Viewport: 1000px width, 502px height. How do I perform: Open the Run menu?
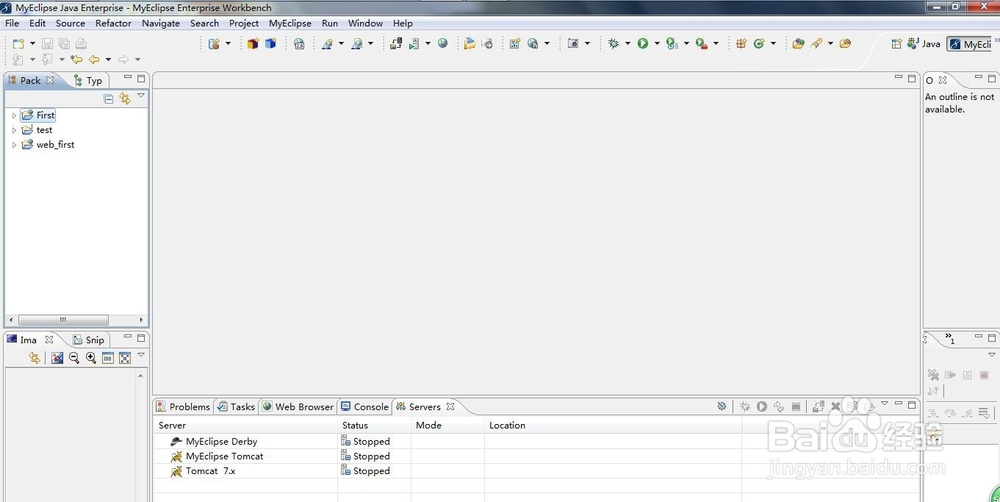330,23
